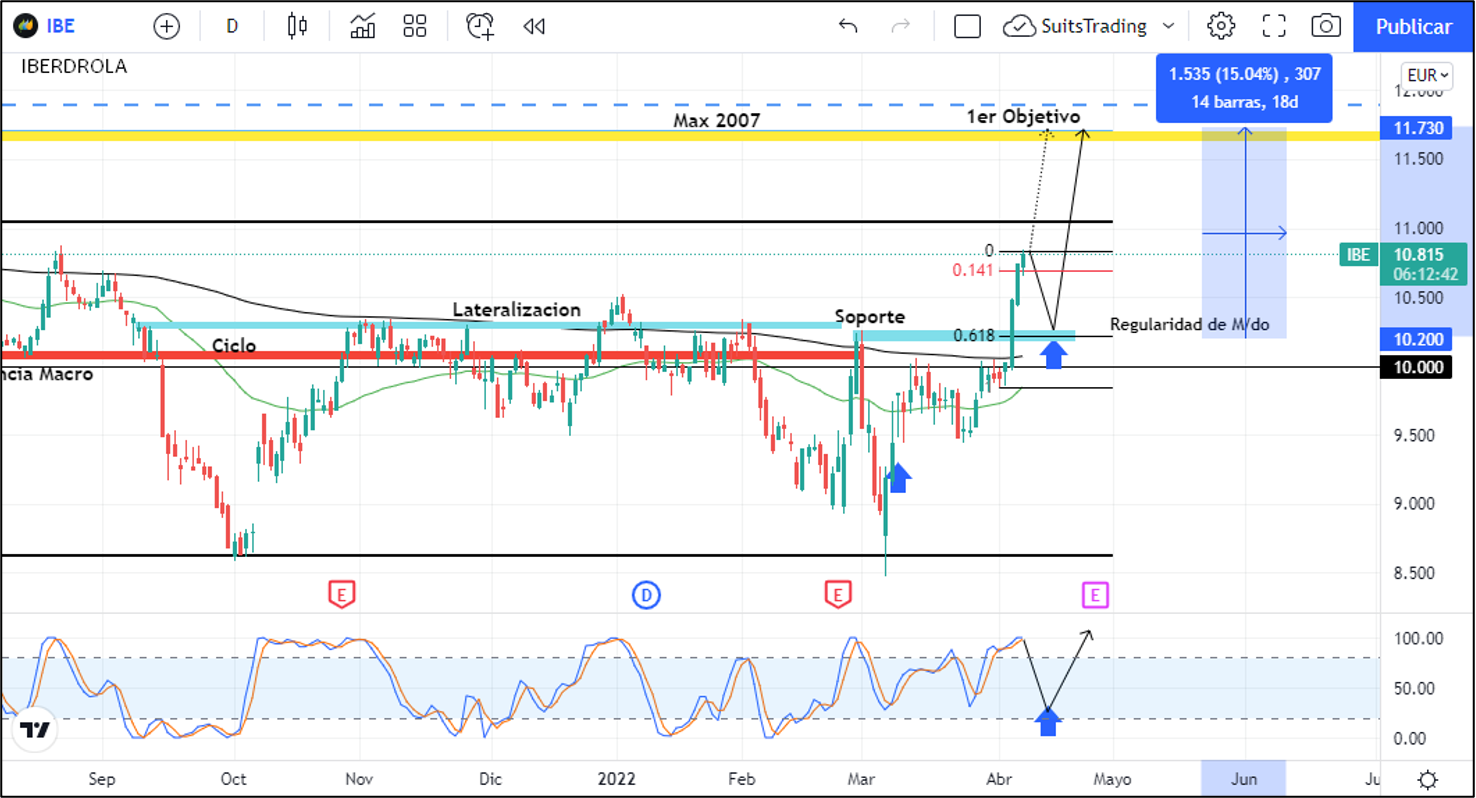Expand the EUR currency dropdown
1476x798 pixels.
click(1427, 75)
